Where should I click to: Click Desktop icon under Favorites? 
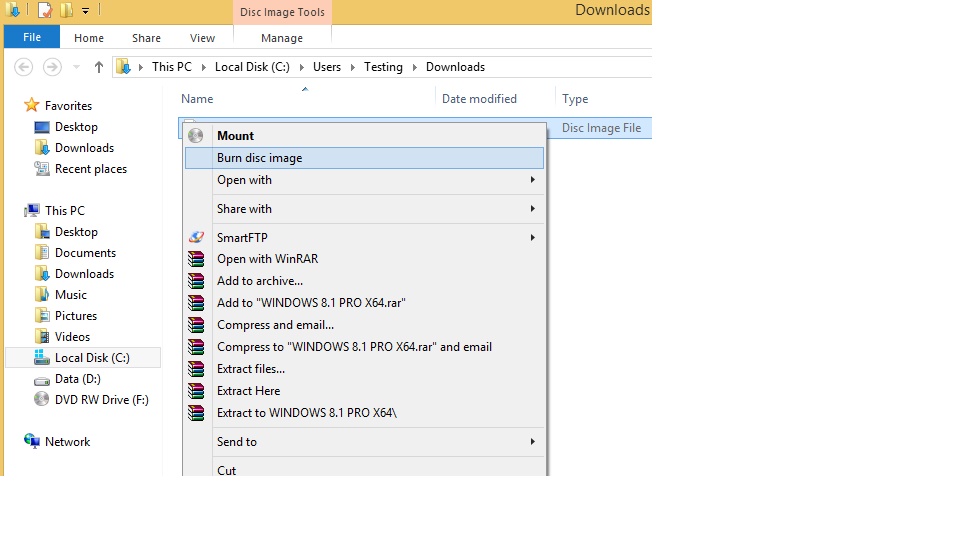pos(42,127)
